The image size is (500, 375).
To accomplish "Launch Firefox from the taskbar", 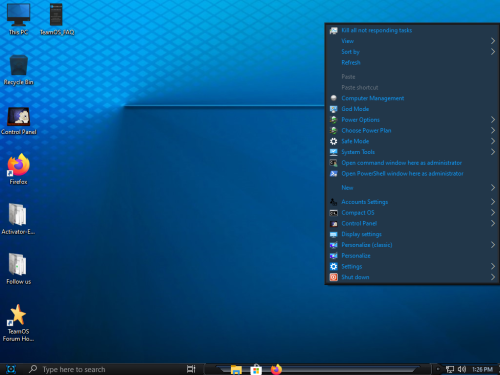I will coord(276,369).
